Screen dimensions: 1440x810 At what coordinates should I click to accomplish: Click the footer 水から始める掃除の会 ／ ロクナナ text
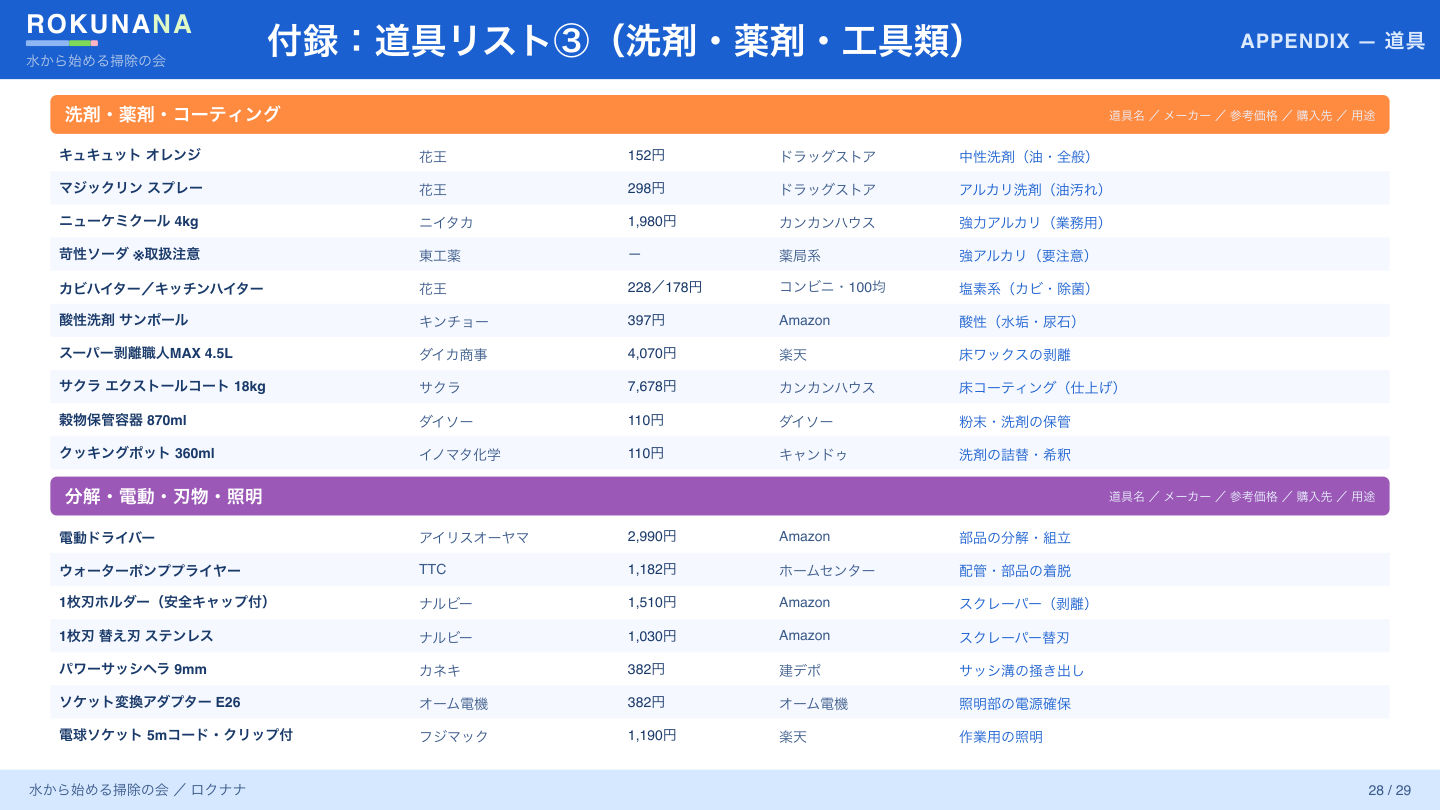click(138, 790)
